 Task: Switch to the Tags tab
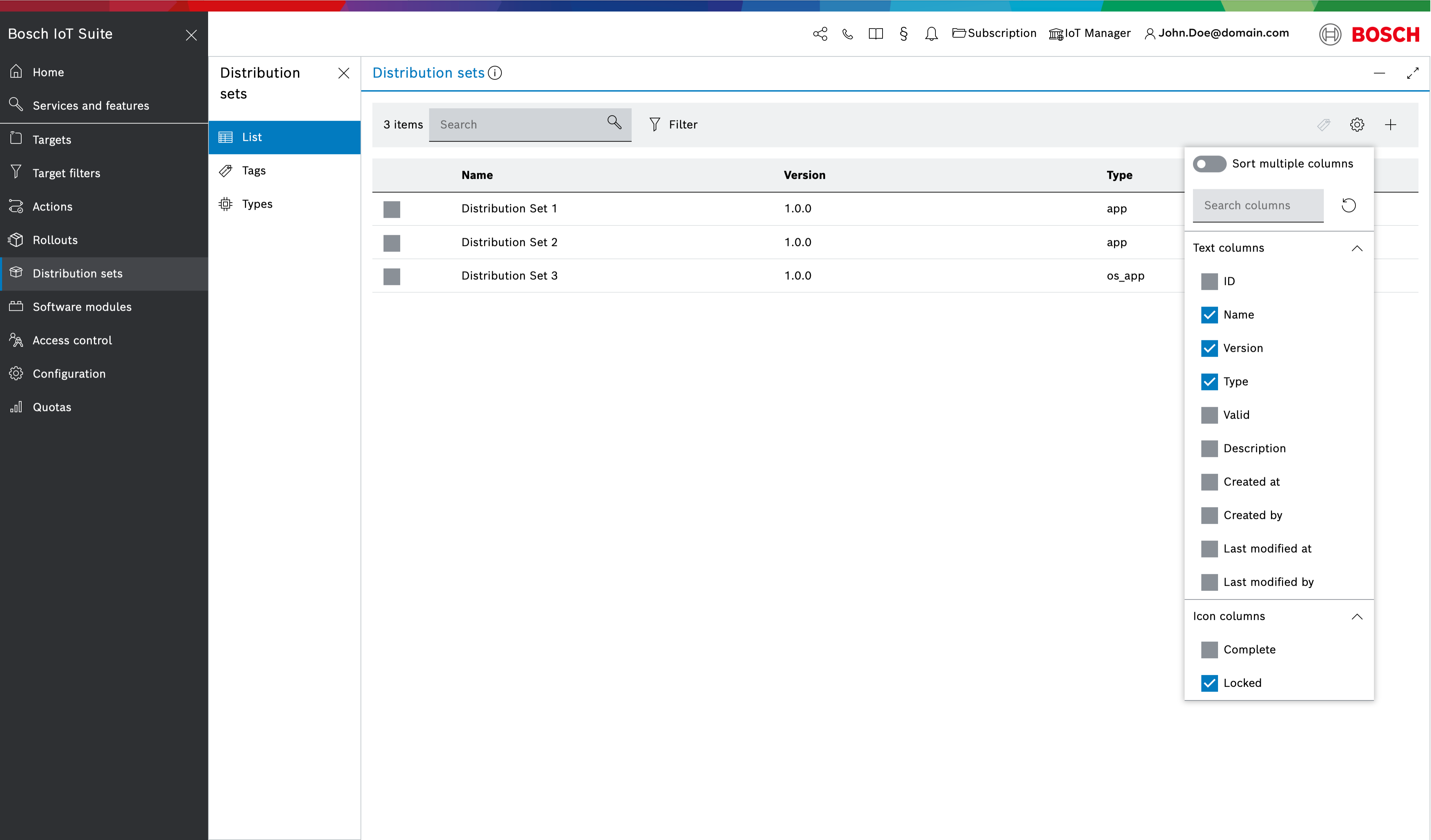click(x=253, y=171)
